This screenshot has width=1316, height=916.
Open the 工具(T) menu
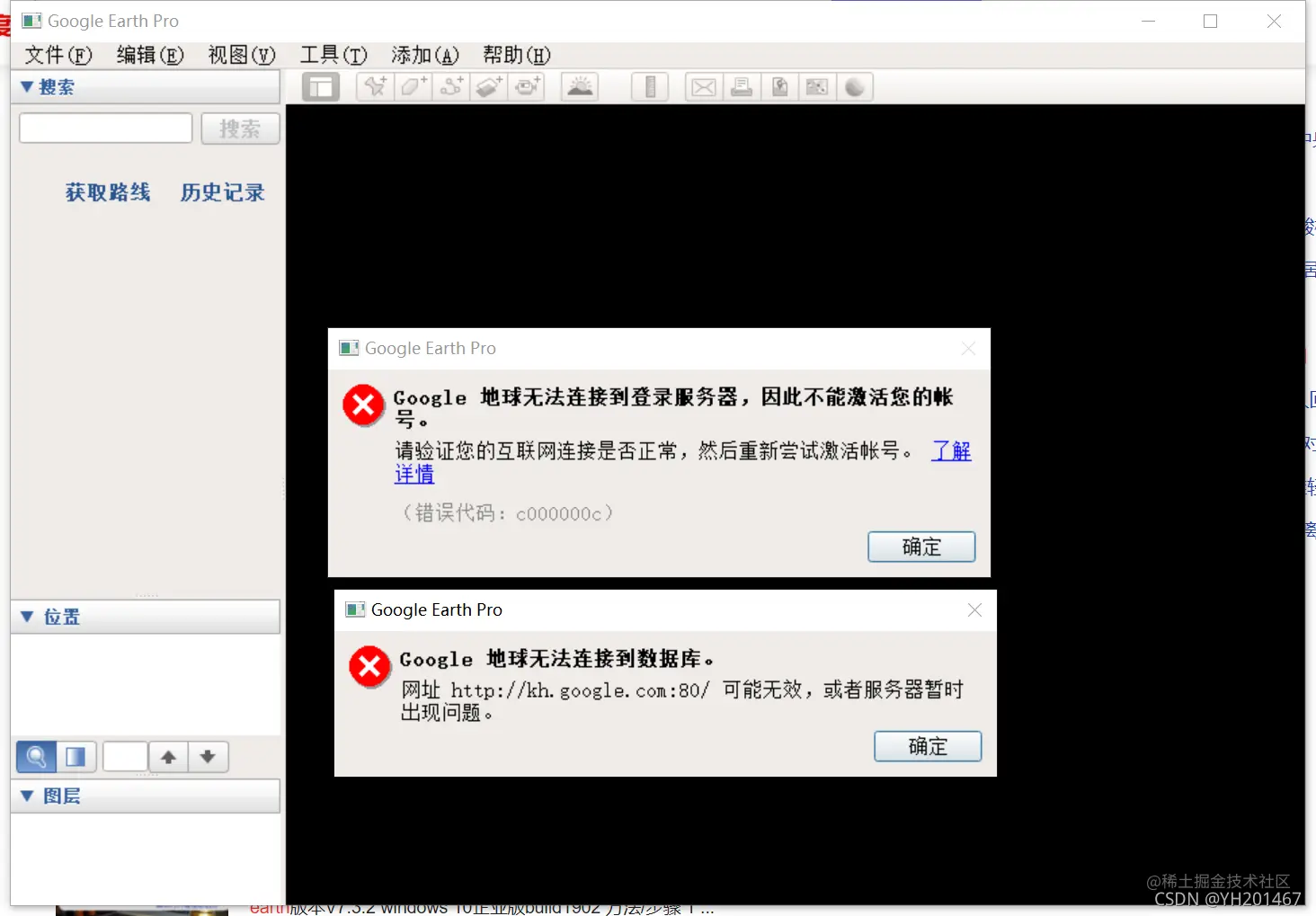click(x=333, y=55)
